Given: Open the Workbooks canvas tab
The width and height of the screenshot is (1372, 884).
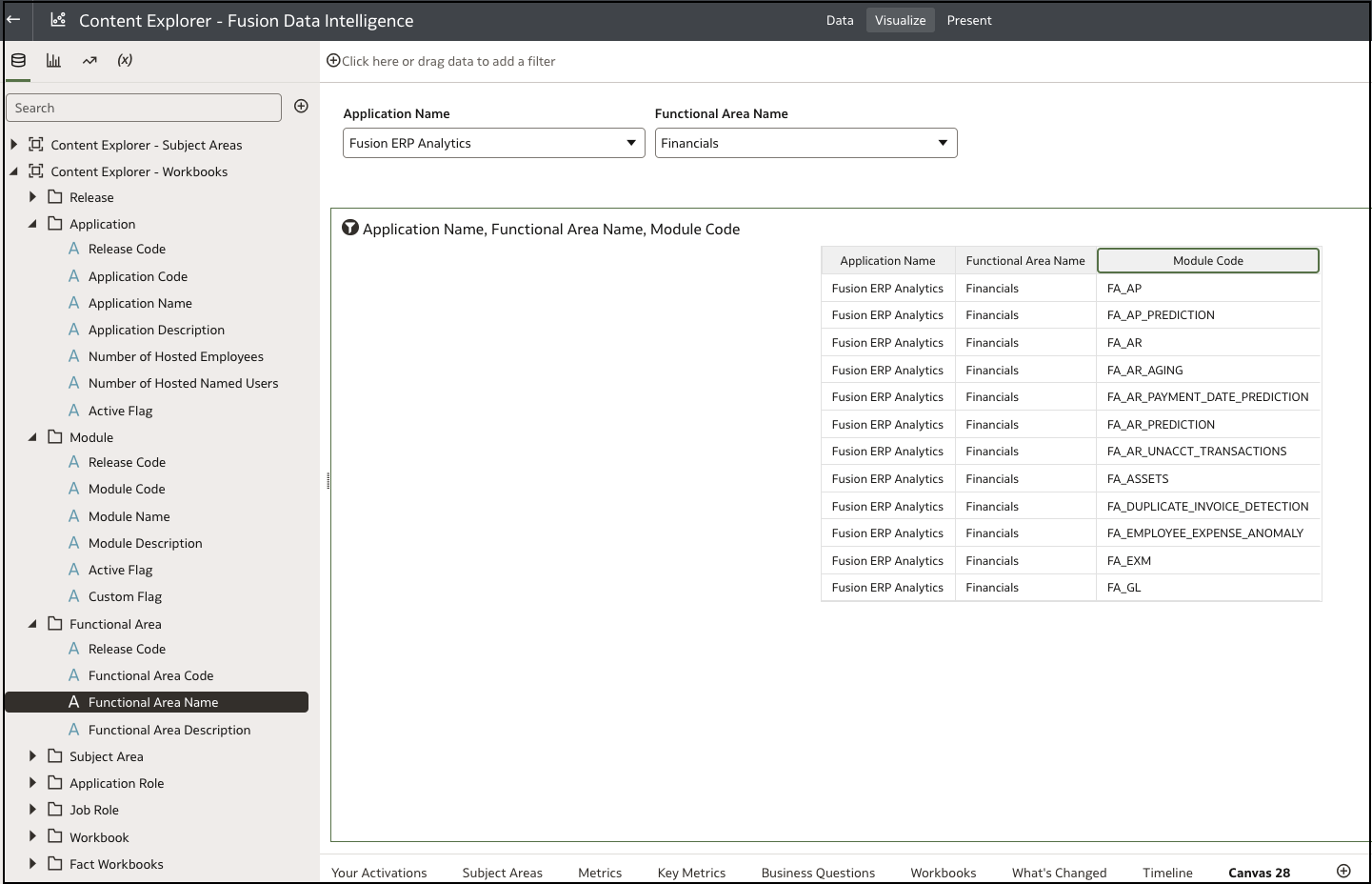Looking at the screenshot, I should 943,872.
